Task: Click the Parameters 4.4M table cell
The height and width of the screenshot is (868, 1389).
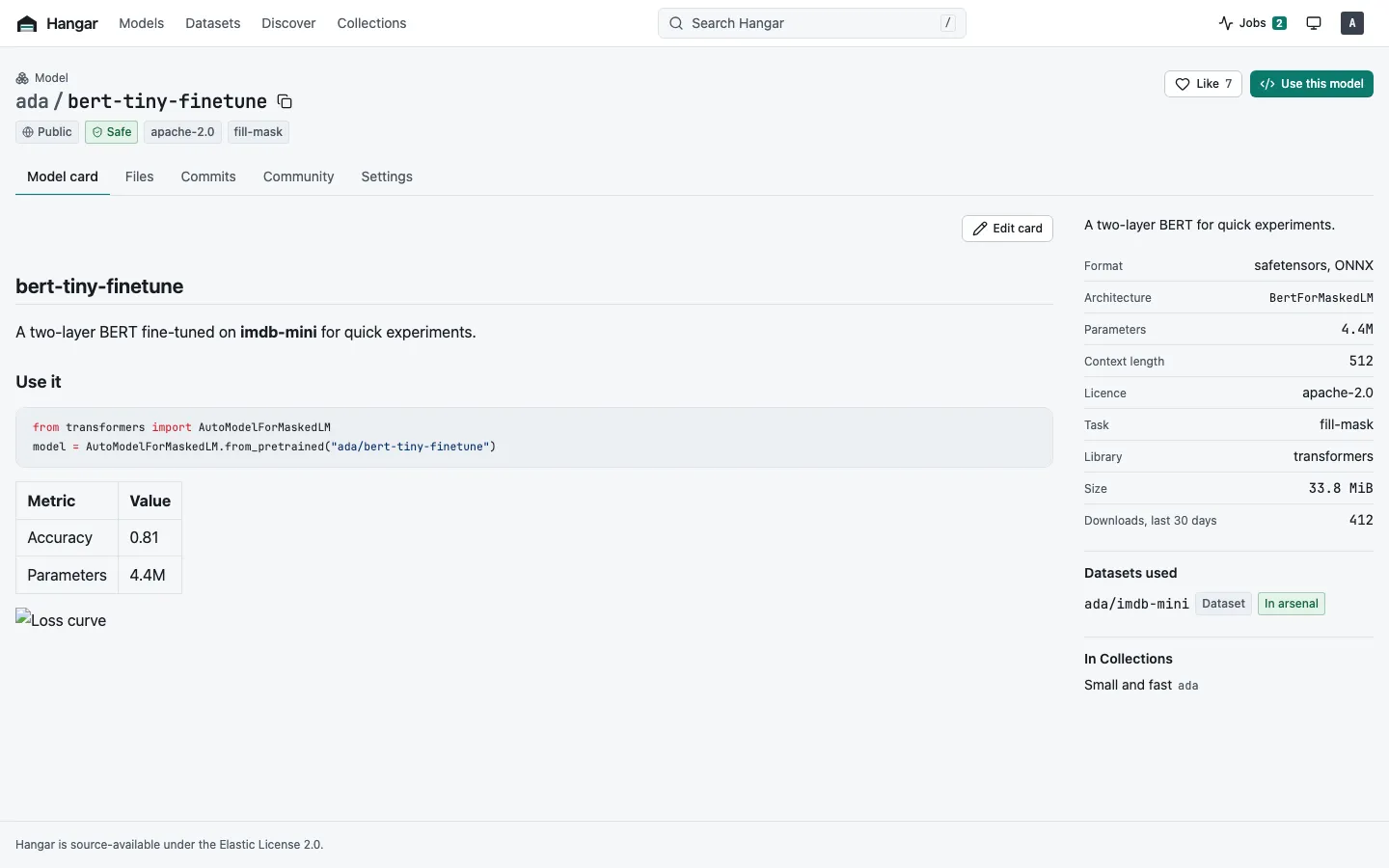Action: (150, 575)
